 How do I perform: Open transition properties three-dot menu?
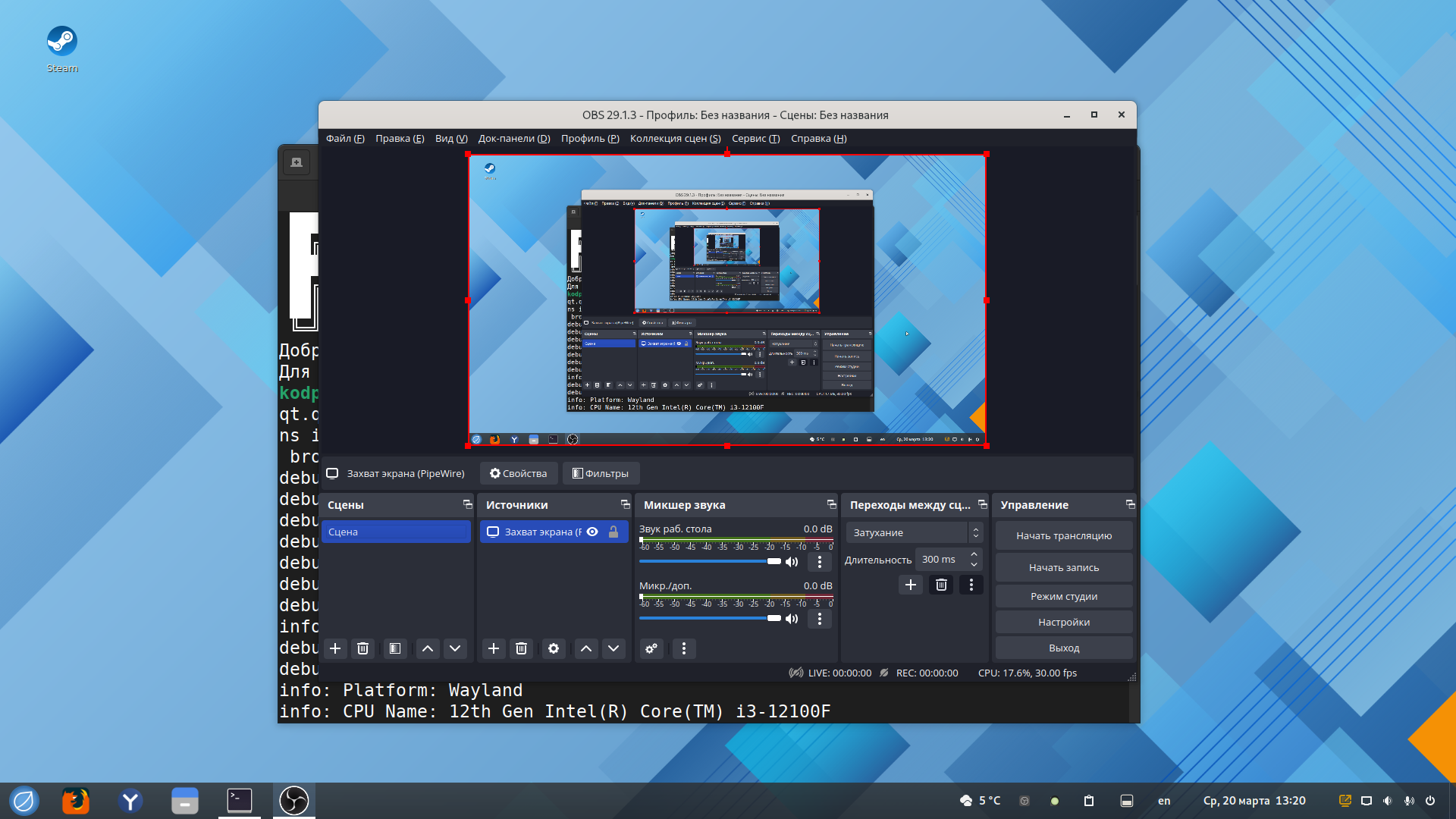tap(971, 585)
